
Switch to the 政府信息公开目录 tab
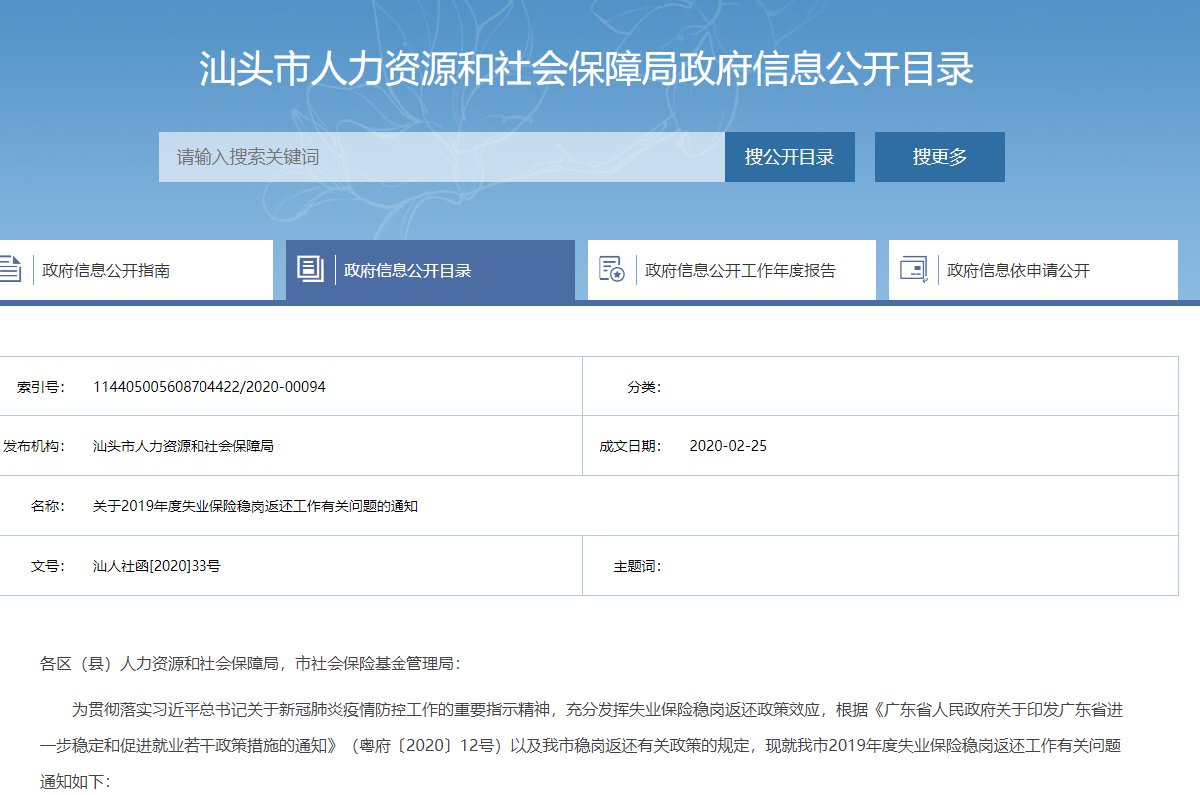407,270
